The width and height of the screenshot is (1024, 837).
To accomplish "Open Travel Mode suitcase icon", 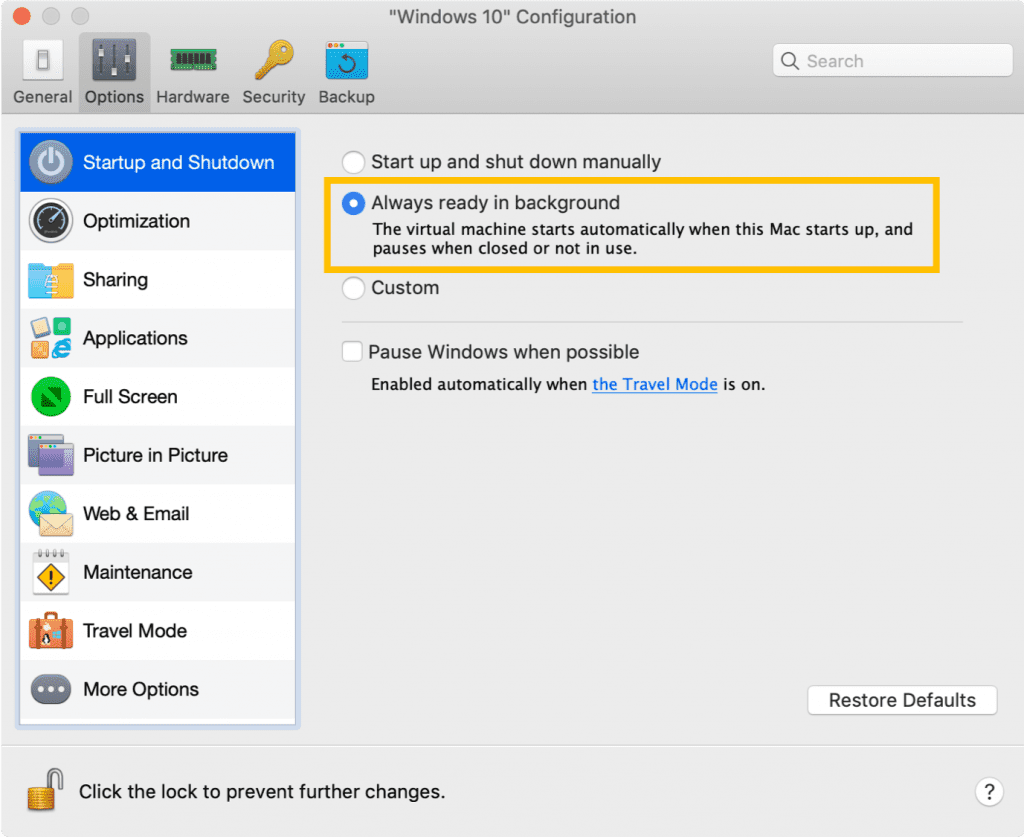I will coord(51,631).
